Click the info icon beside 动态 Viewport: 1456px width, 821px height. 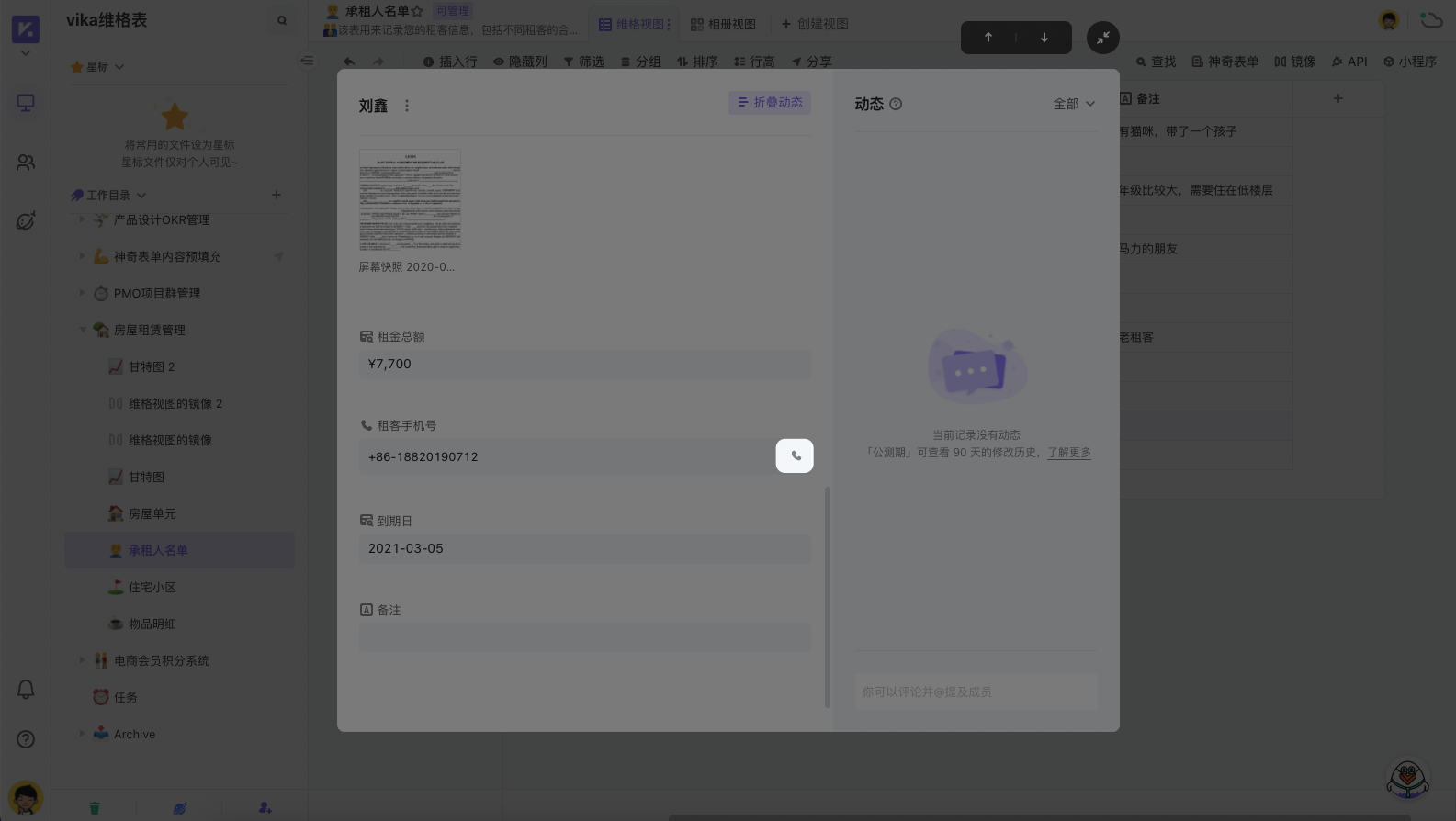click(896, 105)
